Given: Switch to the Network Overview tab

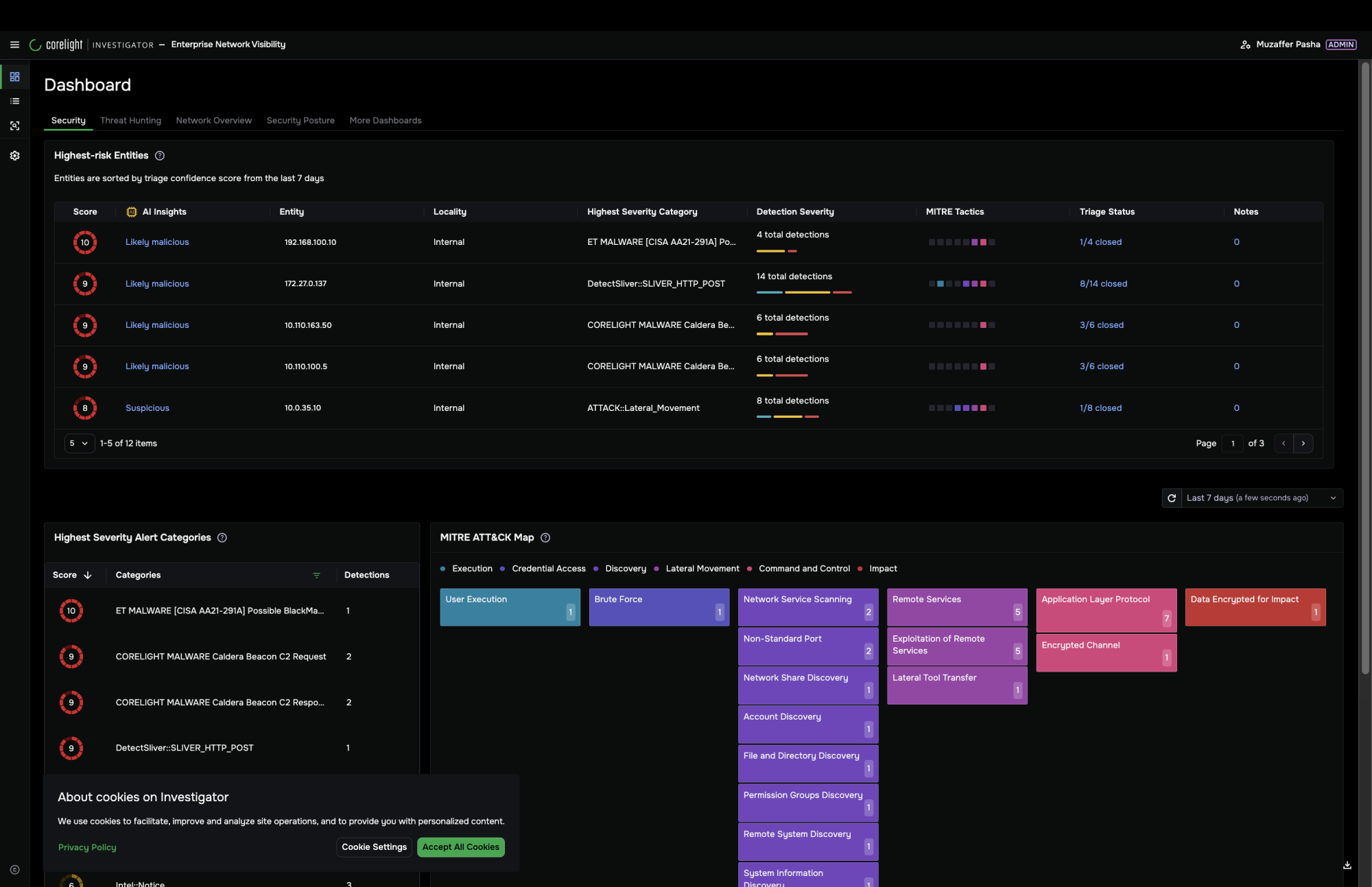Looking at the screenshot, I should (213, 121).
